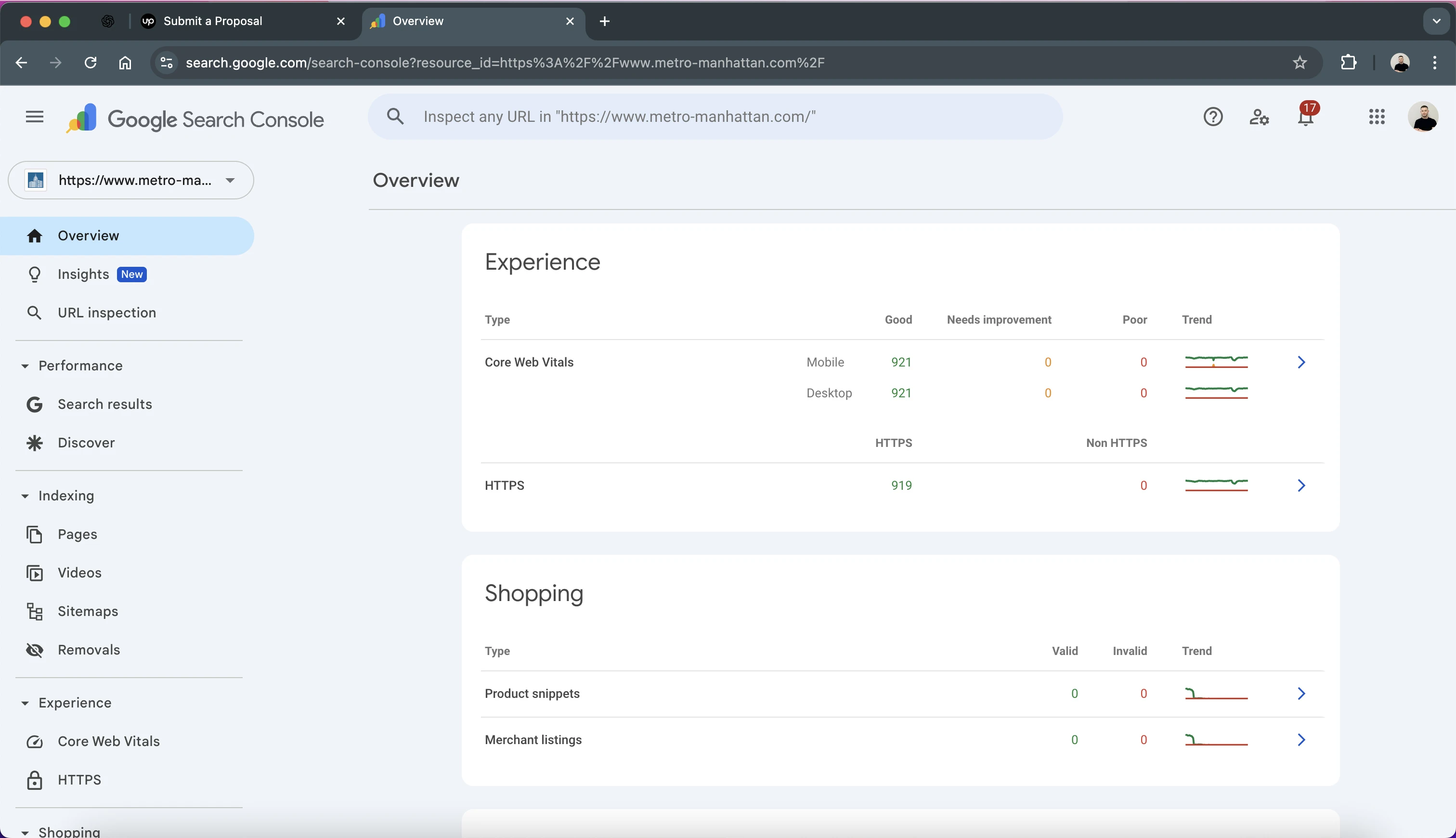Collapse the Indexing section
The height and width of the screenshot is (838, 1456).
point(57,496)
